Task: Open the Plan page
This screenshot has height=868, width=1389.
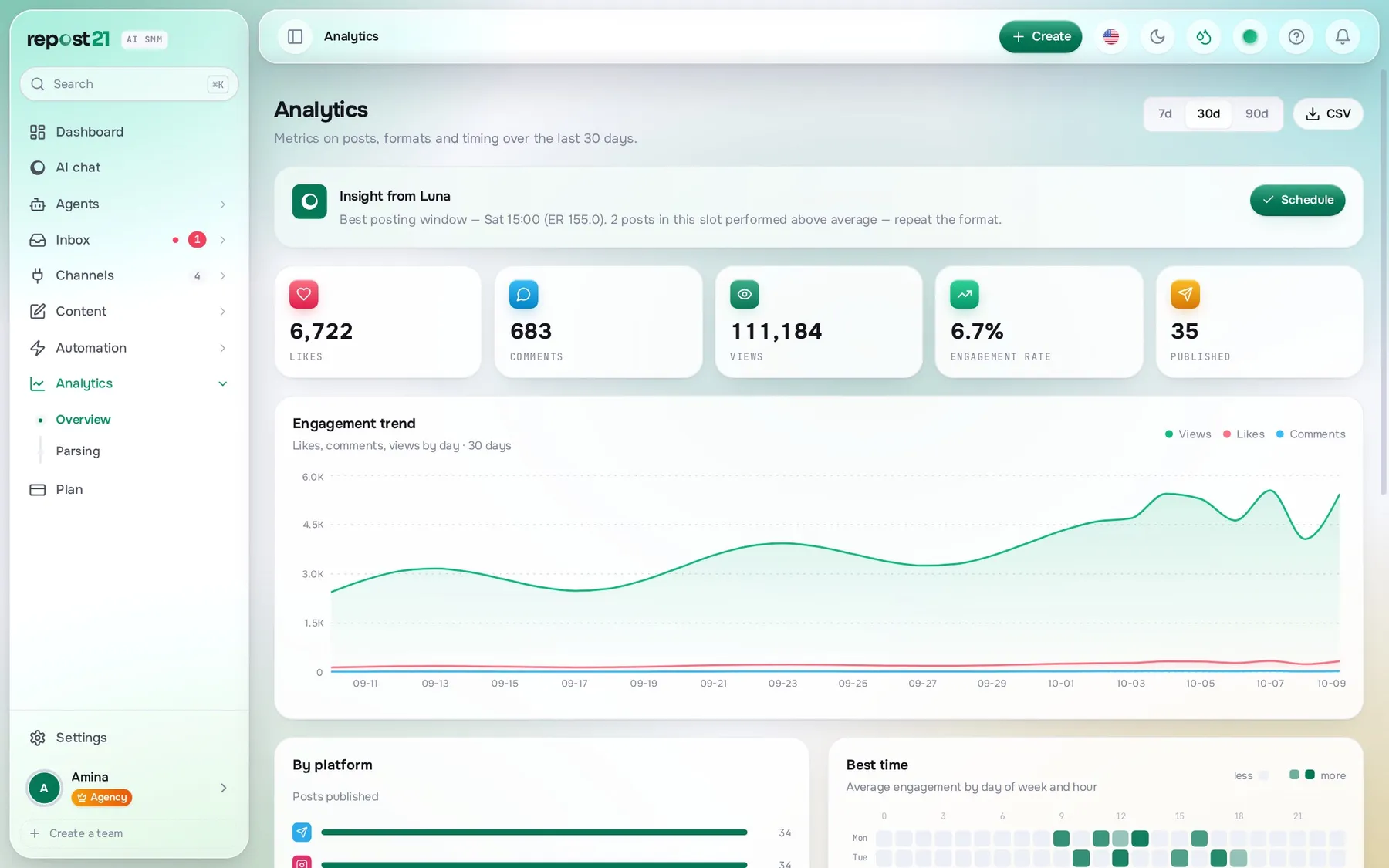Action: click(x=129, y=489)
